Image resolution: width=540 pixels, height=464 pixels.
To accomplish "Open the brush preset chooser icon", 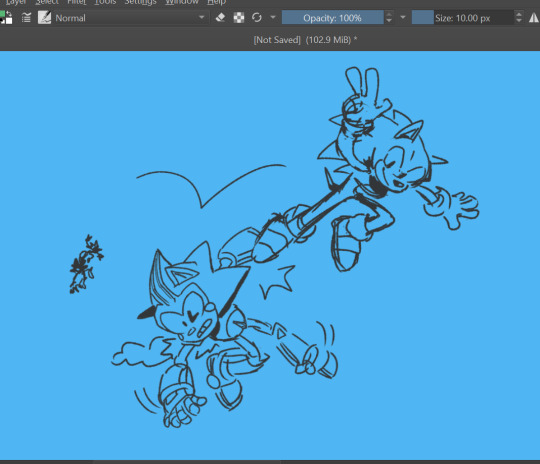I will tap(44, 18).
